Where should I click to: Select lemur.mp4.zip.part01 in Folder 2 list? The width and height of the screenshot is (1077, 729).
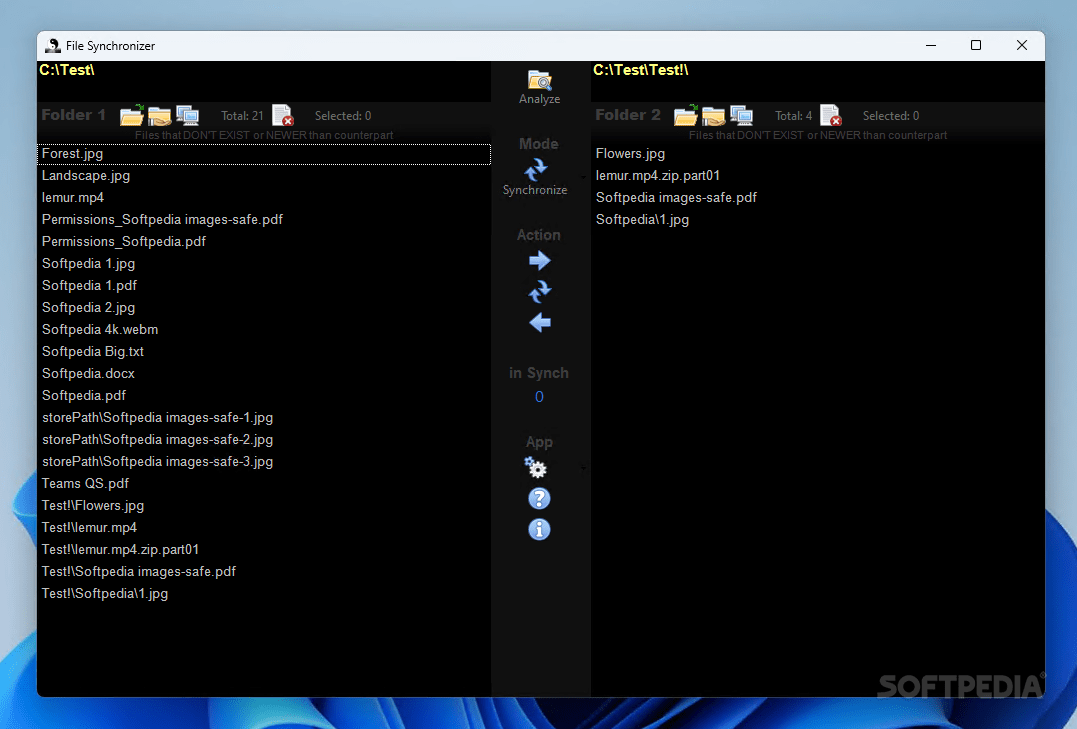[x=817, y=176]
